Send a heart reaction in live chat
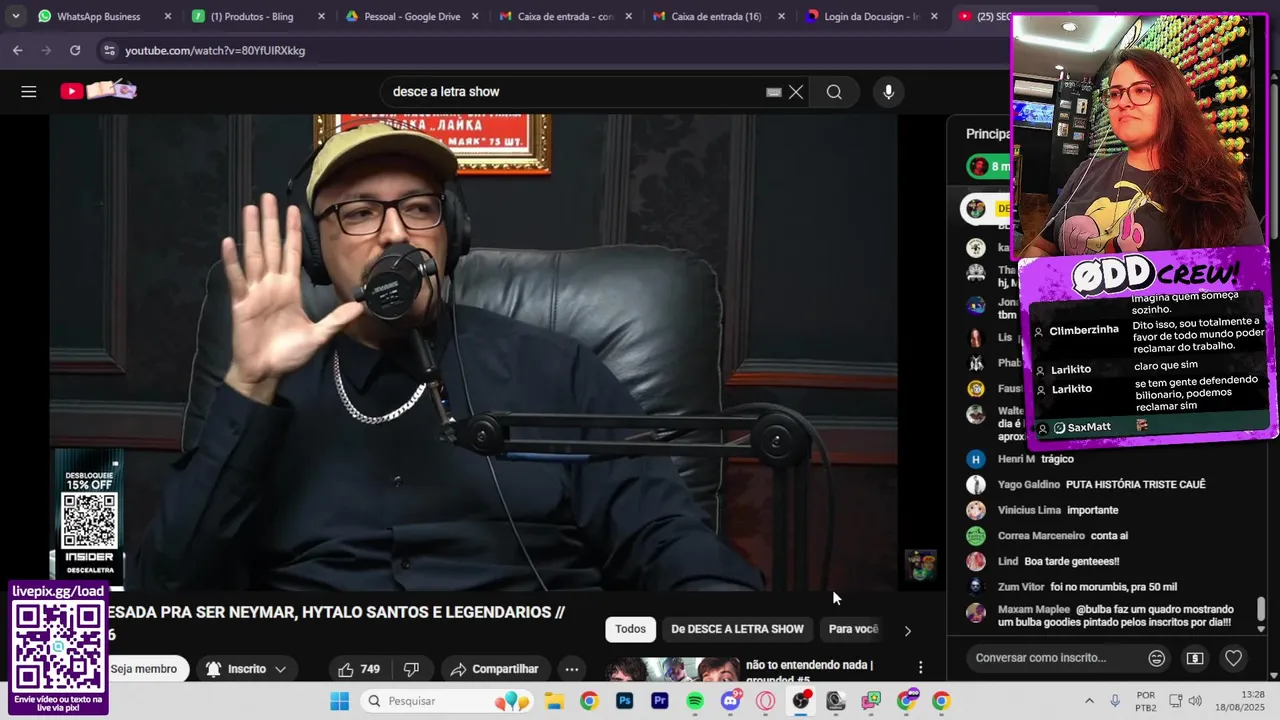 pyautogui.click(x=1233, y=658)
